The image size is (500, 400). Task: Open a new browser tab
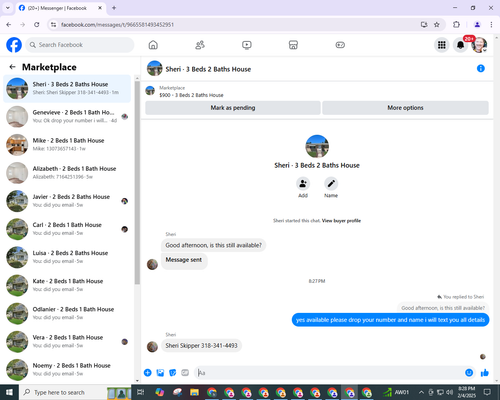tap(114, 8)
